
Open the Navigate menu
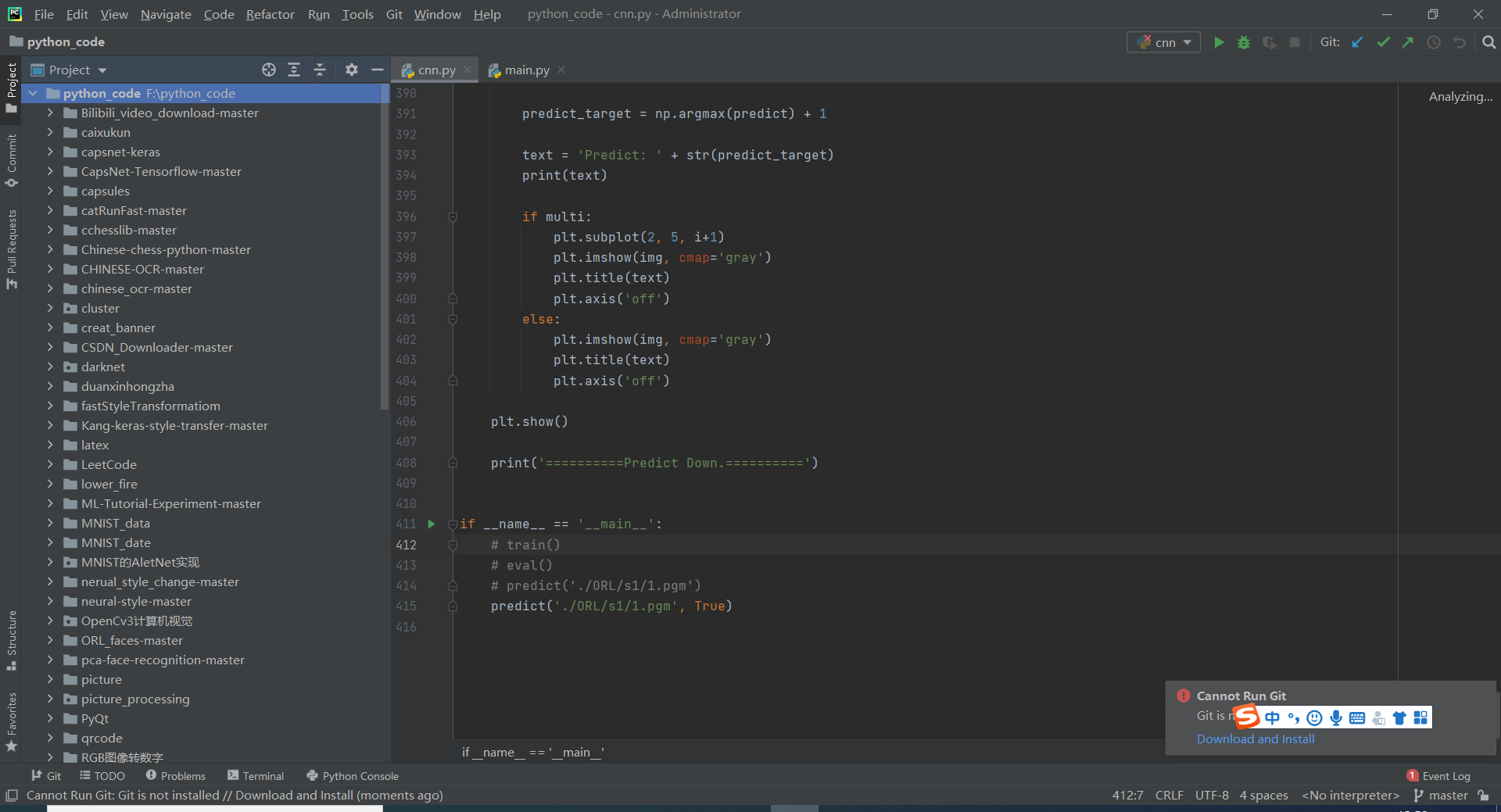click(x=166, y=14)
